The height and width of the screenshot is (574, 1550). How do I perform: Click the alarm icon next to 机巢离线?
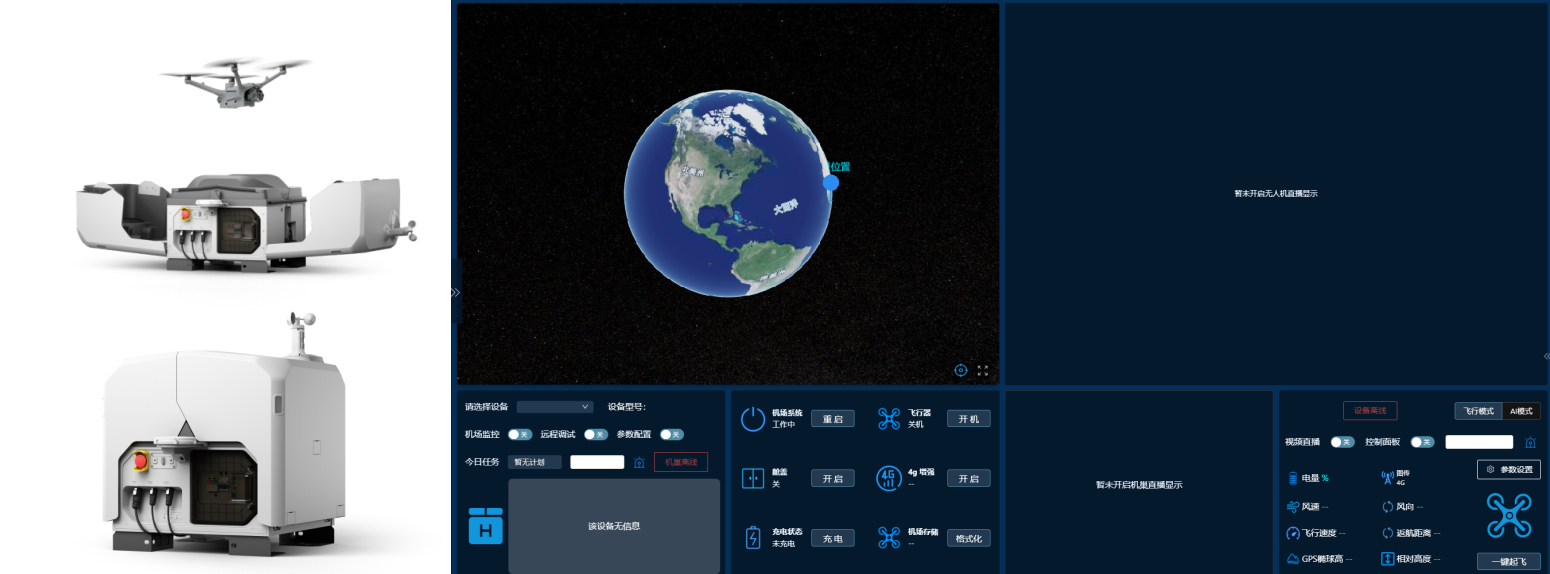pyautogui.click(x=639, y=462)
